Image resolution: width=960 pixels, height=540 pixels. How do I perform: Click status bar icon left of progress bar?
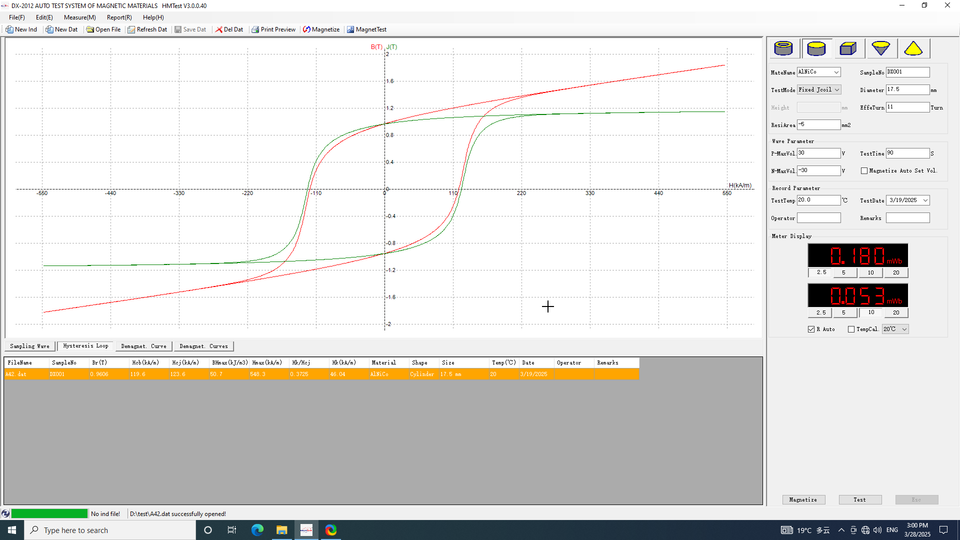coord(6,514)
